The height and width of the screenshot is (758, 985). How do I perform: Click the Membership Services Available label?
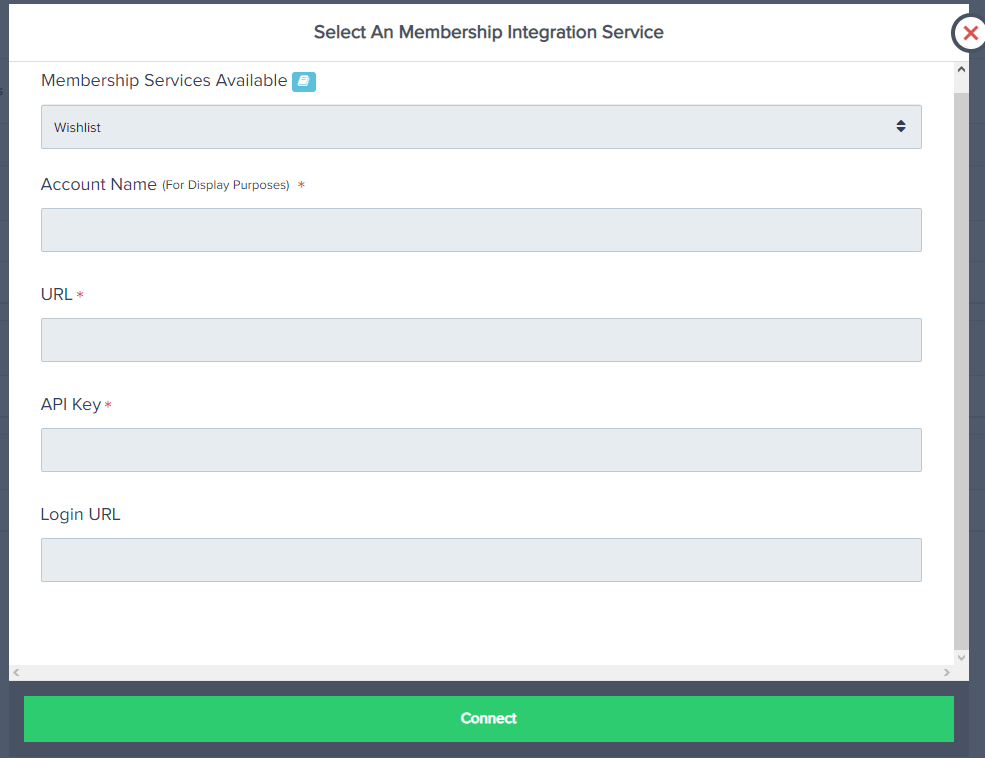pos(164,81)
